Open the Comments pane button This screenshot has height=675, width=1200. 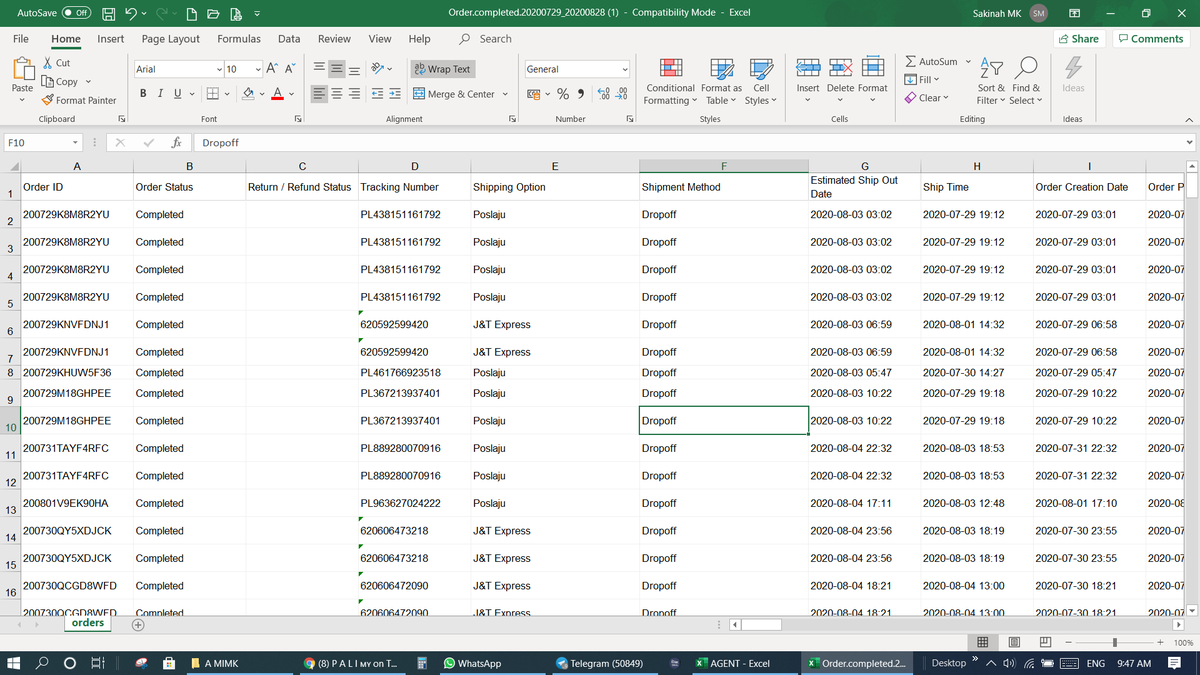(1151, 39)
